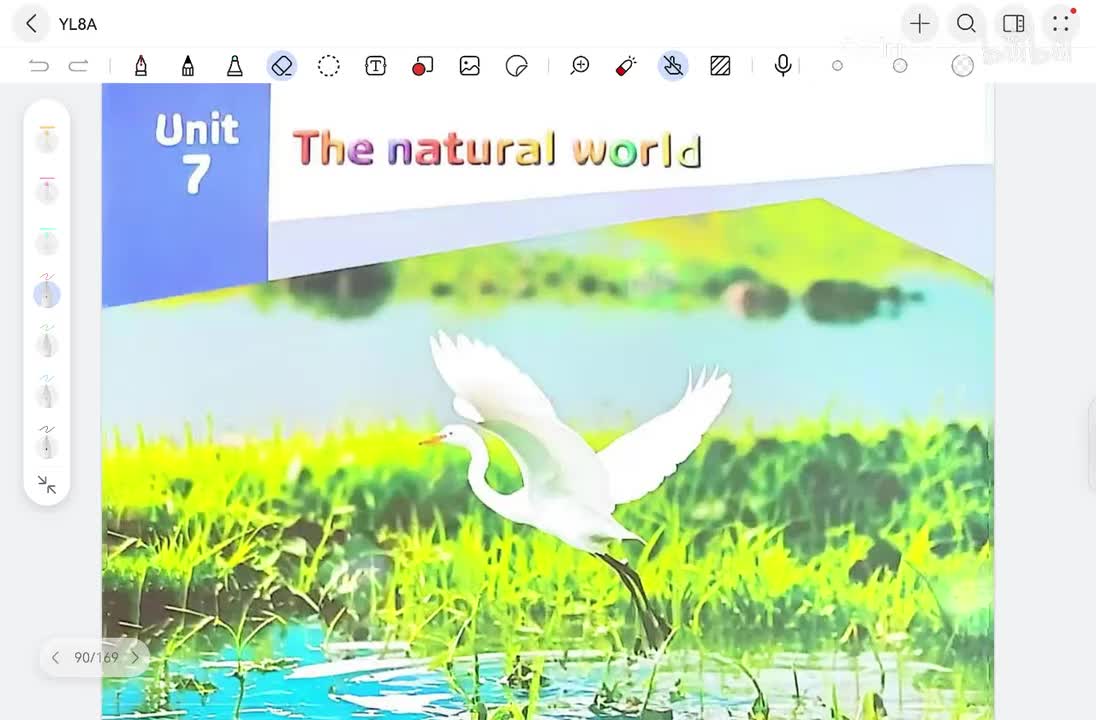
Task: Go back using the top-left arrow
Action: coord(31,24)
